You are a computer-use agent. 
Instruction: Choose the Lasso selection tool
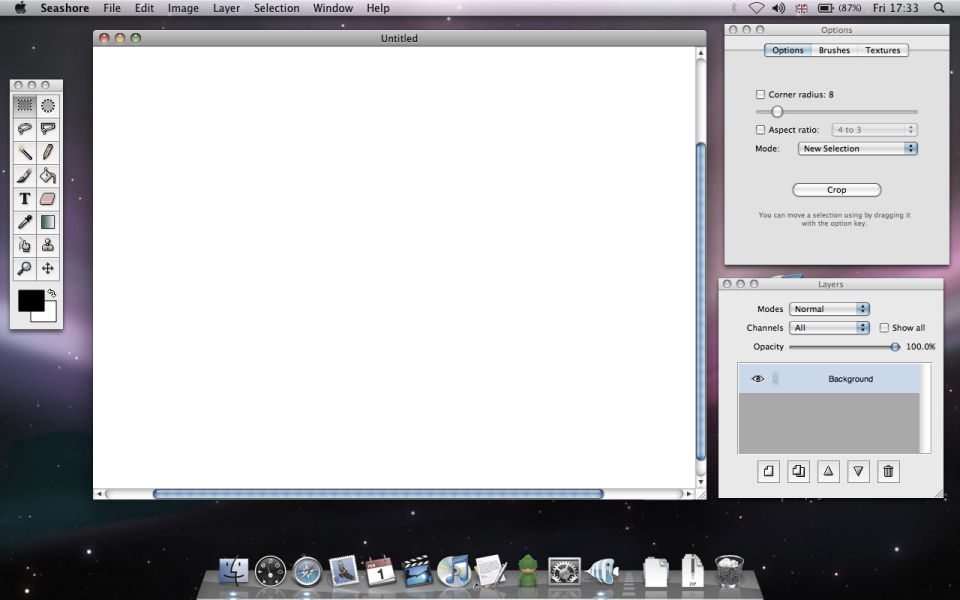click(25, 128)
